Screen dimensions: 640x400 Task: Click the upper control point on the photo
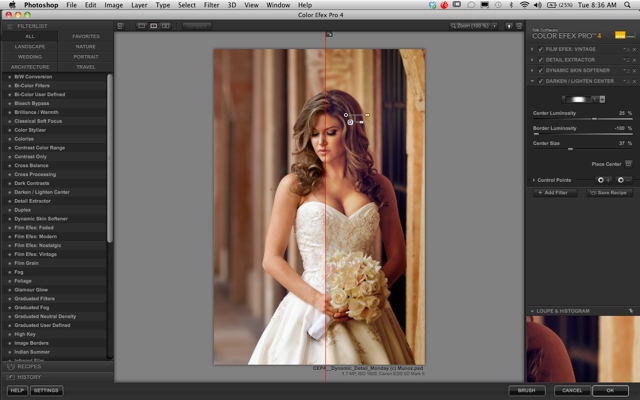pos(346,115)
